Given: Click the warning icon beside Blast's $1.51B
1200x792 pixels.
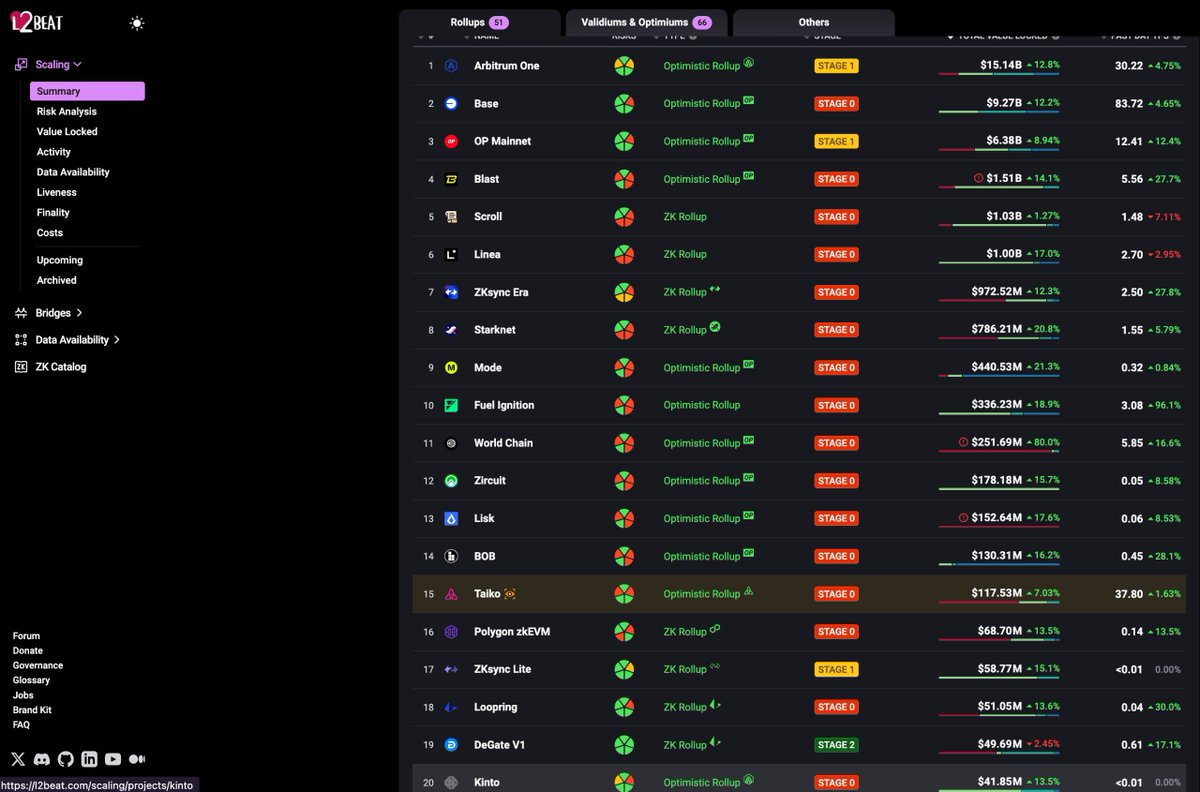Looking at the screenshot, I should (x=979, y=179).
